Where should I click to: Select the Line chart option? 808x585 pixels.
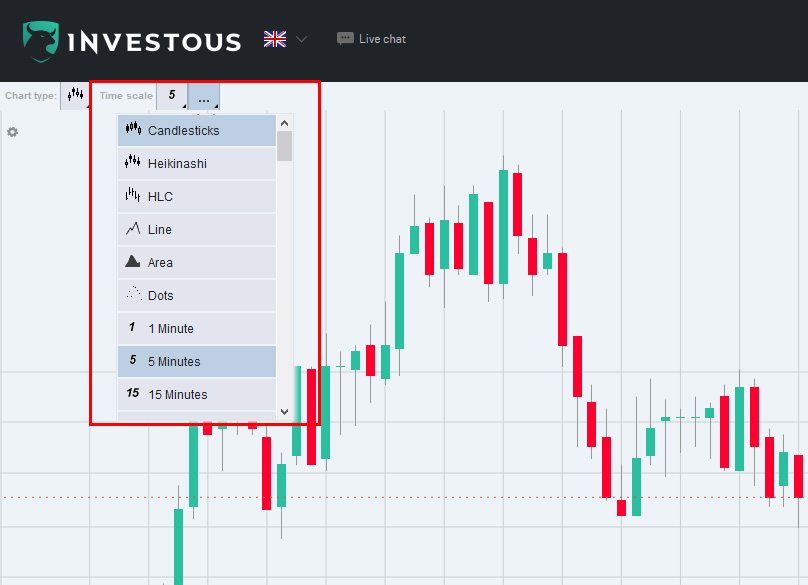(197, 229)
